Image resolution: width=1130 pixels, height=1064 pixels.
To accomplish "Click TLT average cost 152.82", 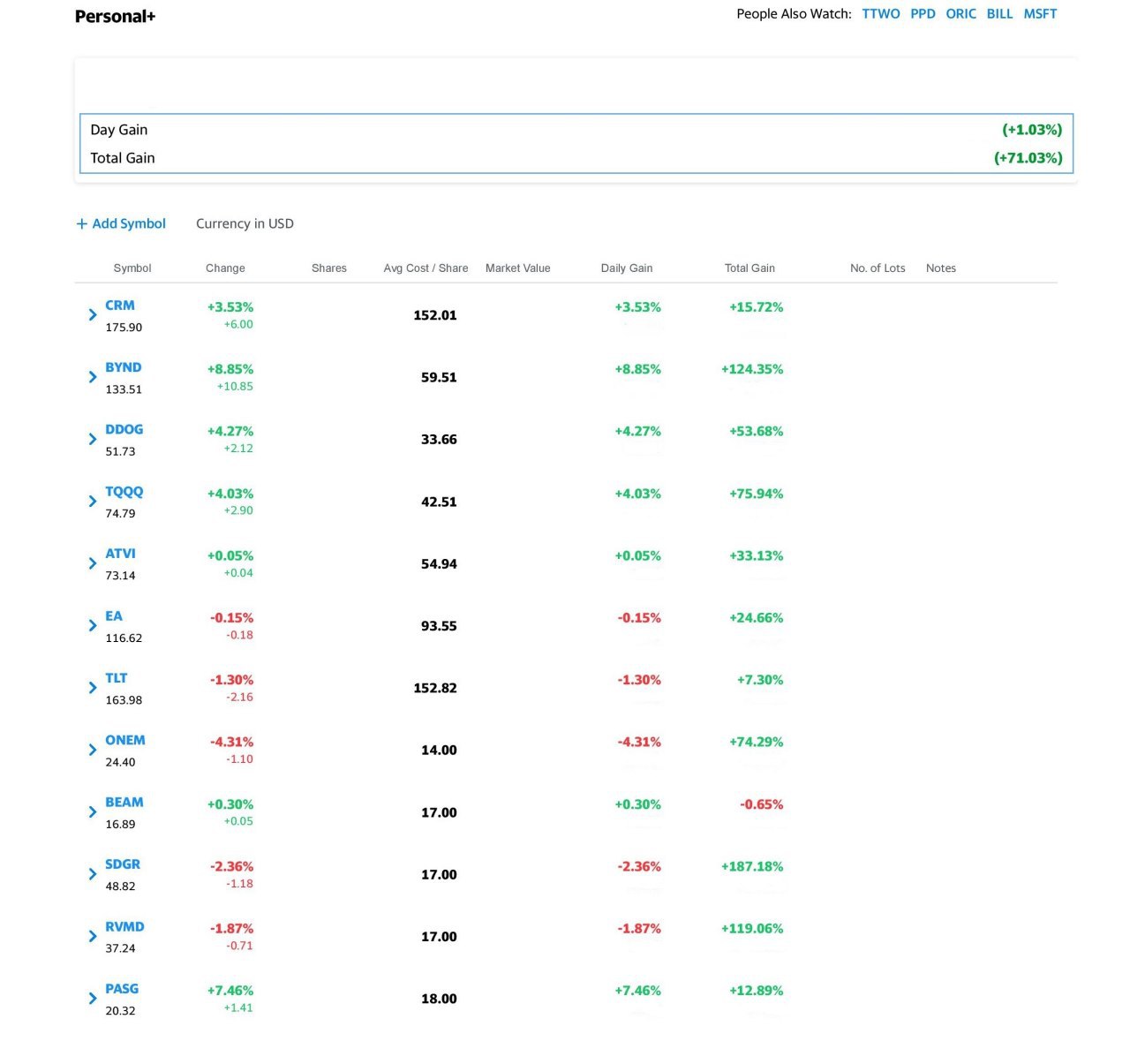I will pos(435,688).
